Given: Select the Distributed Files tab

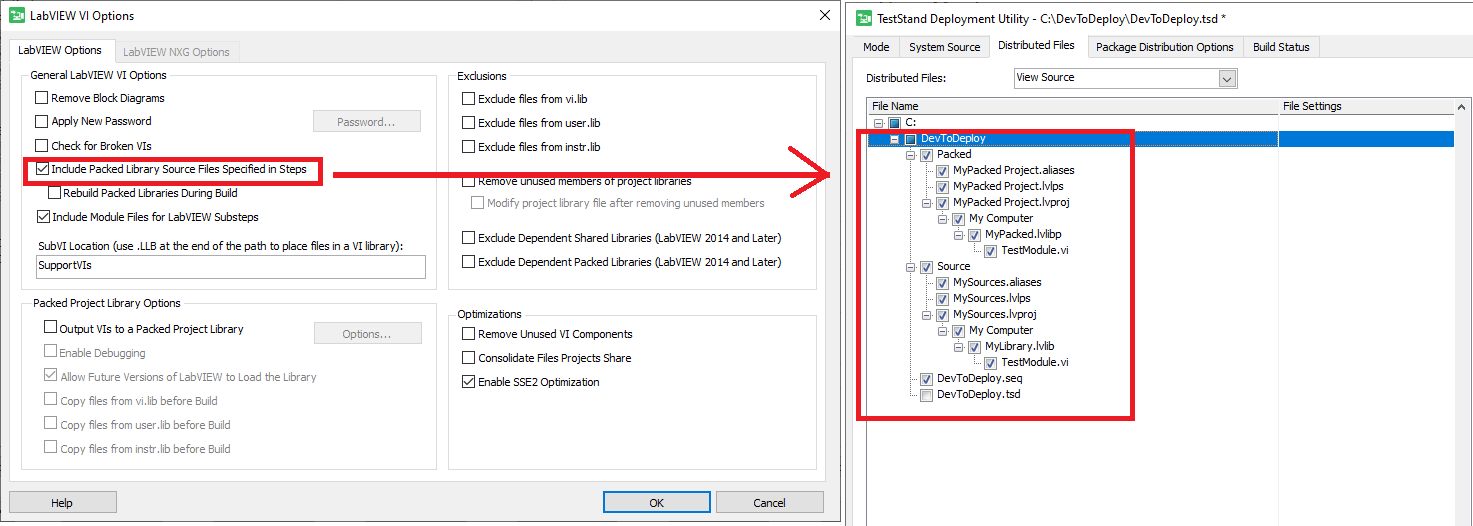Looking at the screenshot, I should 1036,45.
